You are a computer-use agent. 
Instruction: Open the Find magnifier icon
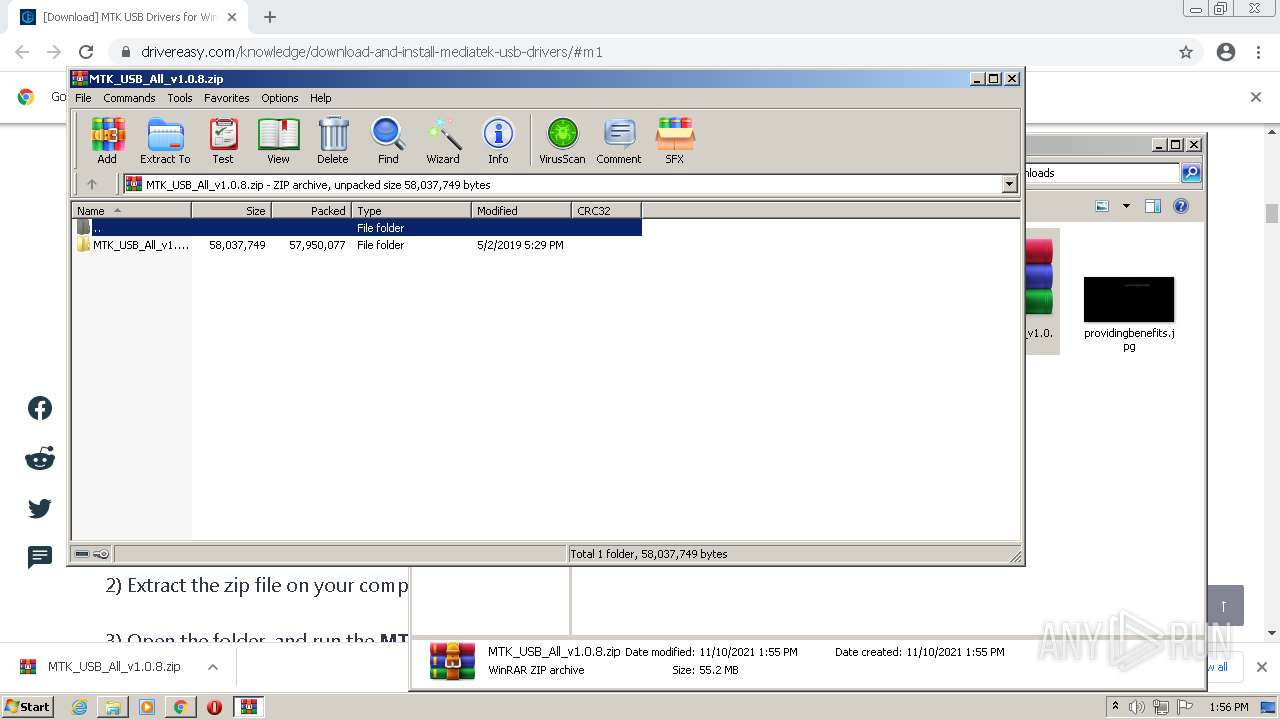pos(388,140)
